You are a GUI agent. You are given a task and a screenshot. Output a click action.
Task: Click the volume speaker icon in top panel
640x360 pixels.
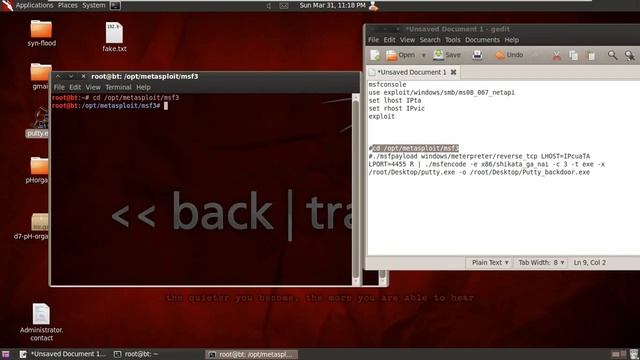(x=268, y=6)
